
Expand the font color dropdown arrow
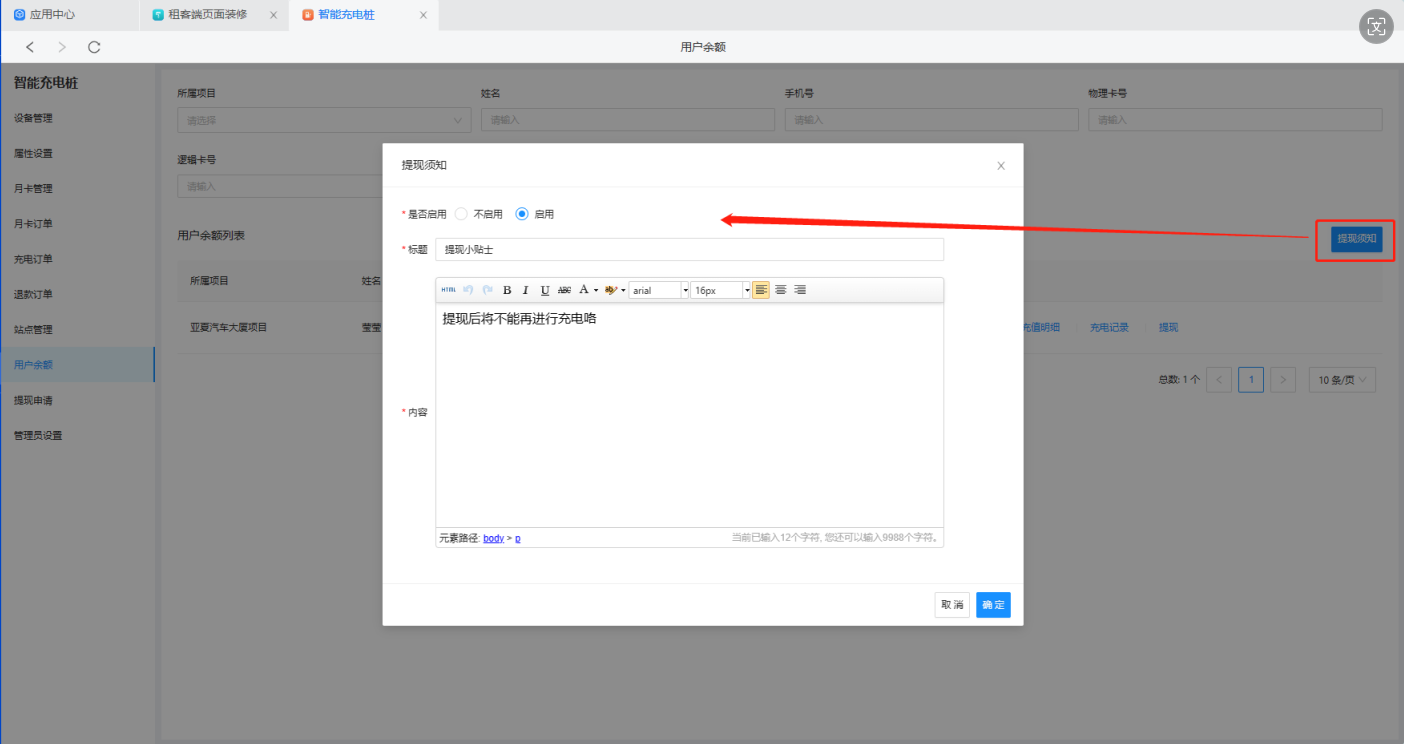[x=596, y=291]
